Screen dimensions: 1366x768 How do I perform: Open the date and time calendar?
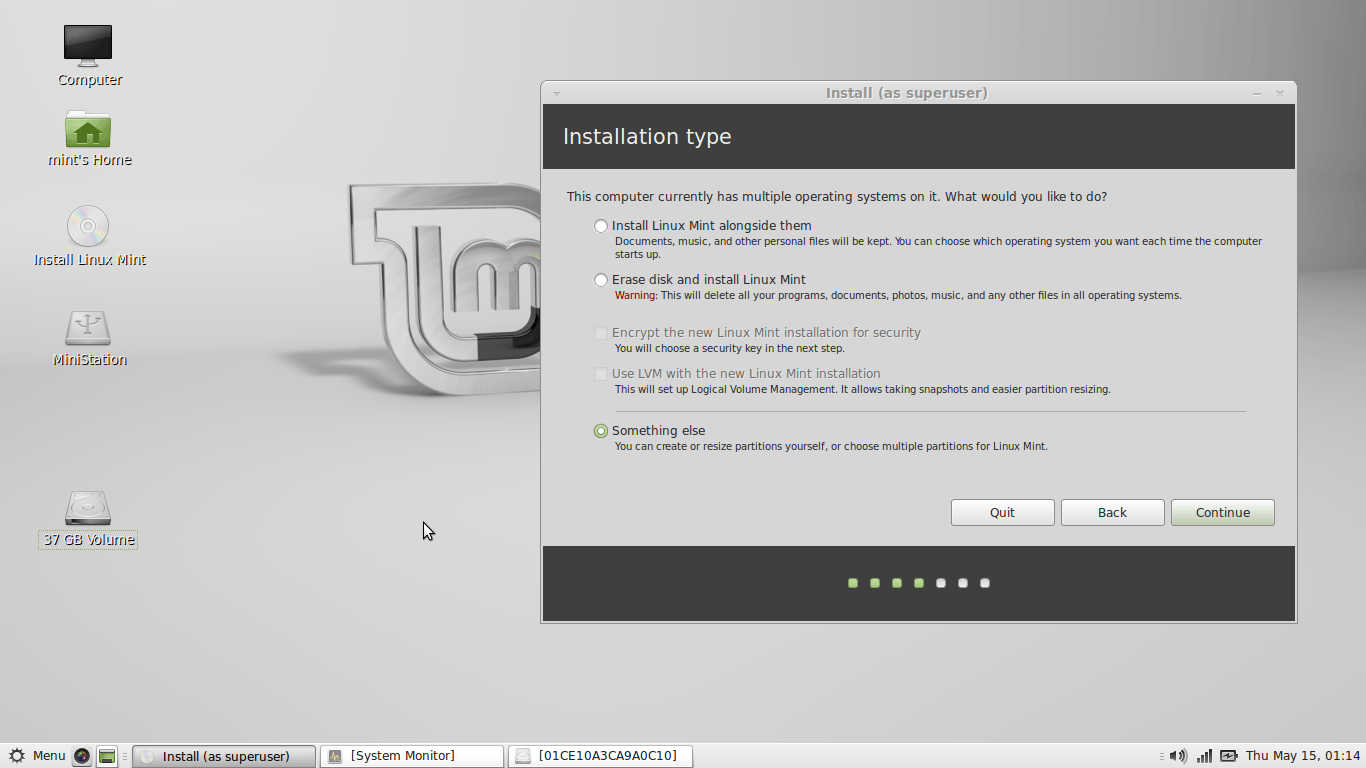coord(1303,756)
